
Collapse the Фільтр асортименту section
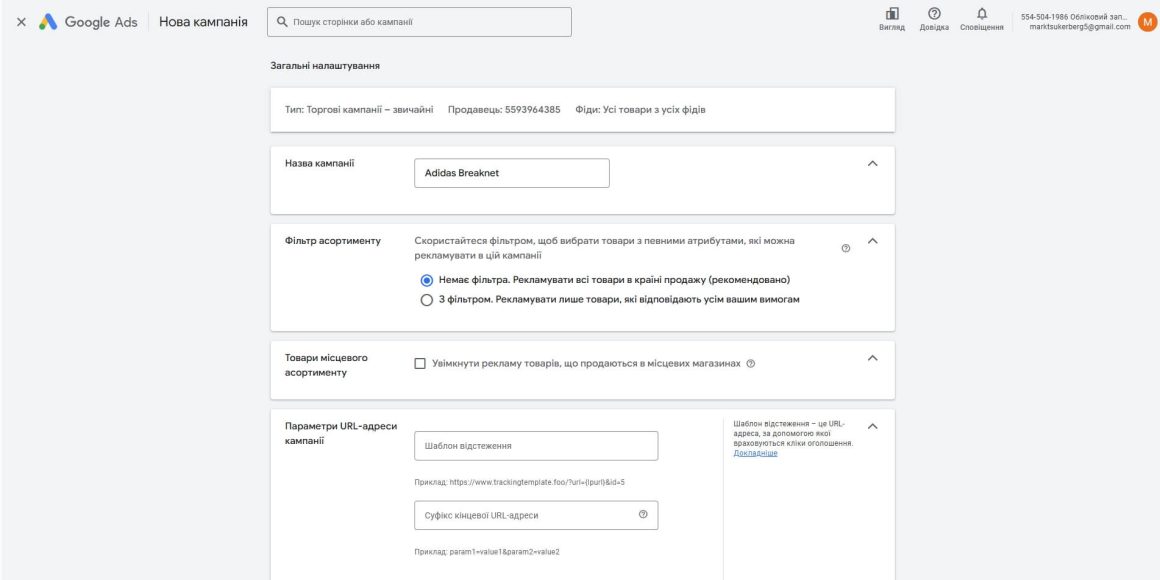click(x=872, y=240)
